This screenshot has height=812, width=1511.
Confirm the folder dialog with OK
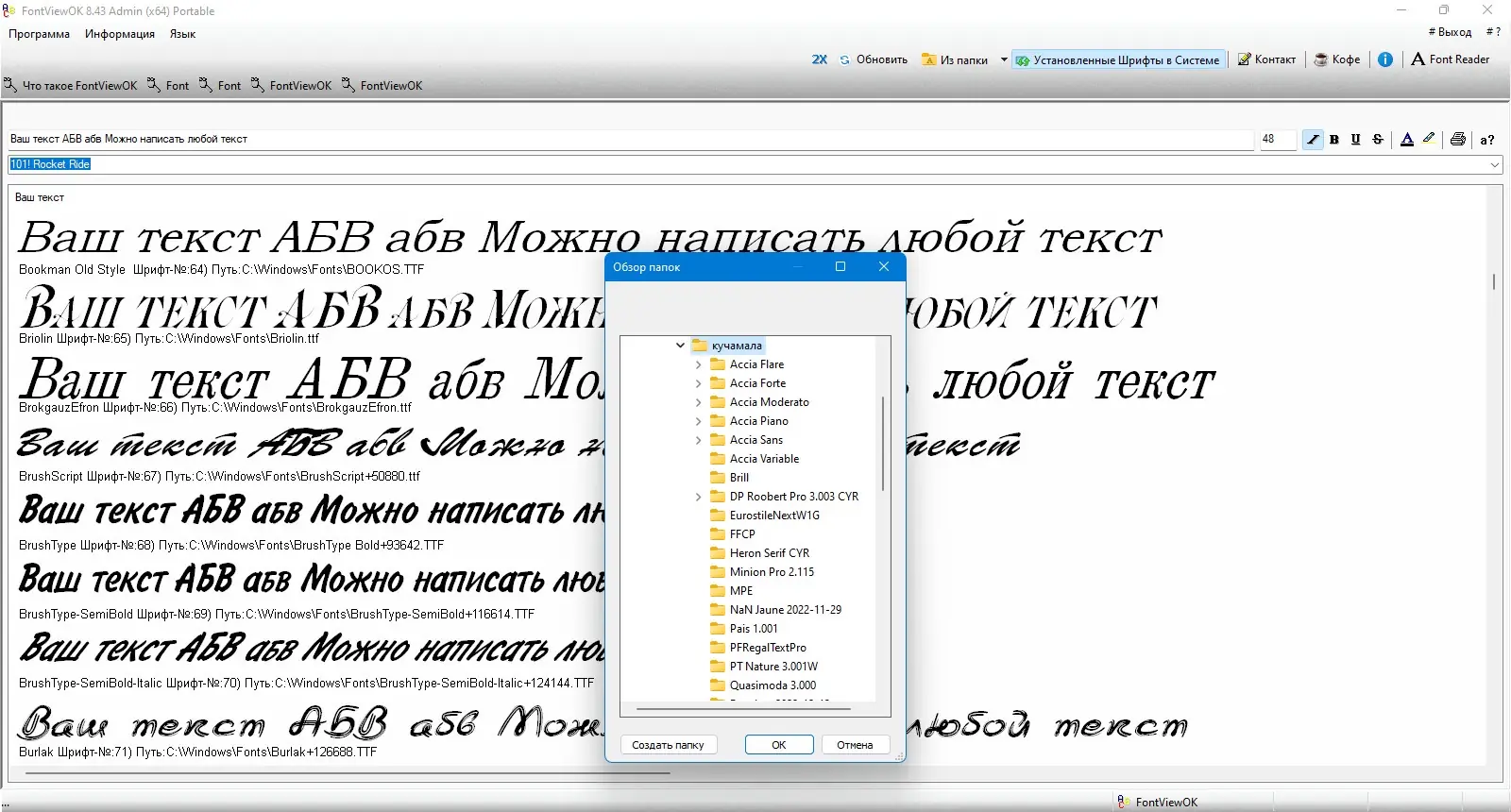pyautogui.click(x=779, y=745)
